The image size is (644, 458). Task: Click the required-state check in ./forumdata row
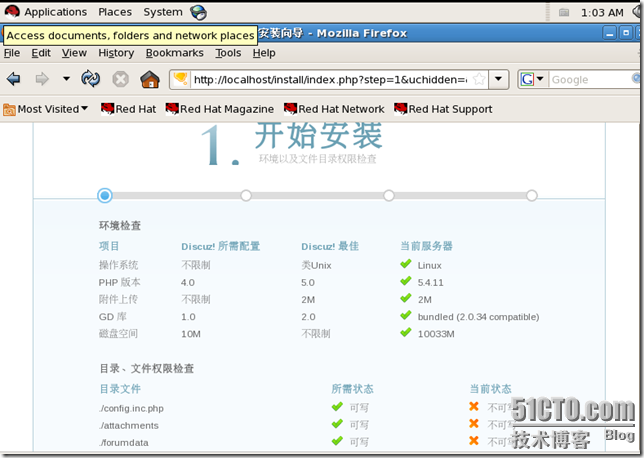[337, 441]
